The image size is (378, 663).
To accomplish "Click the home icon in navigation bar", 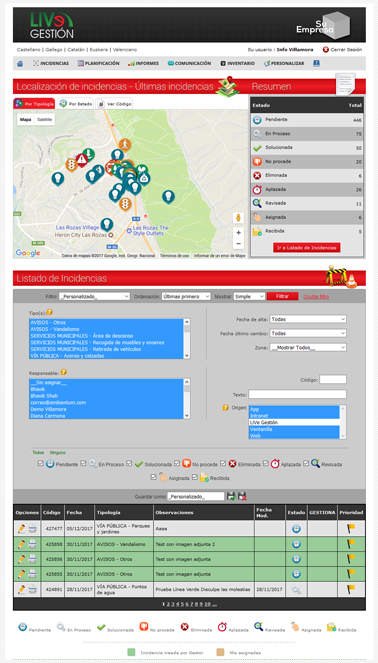I will tap(20, 64).
